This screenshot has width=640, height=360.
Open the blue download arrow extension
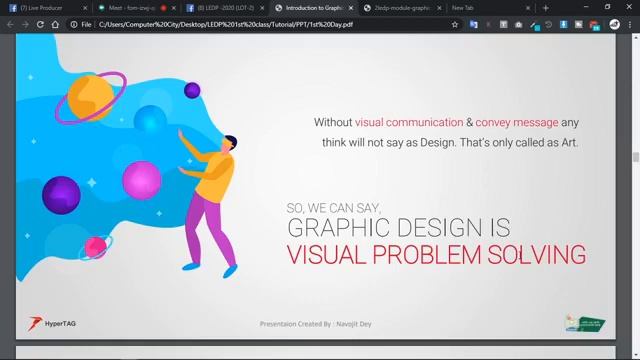point(564,24)
